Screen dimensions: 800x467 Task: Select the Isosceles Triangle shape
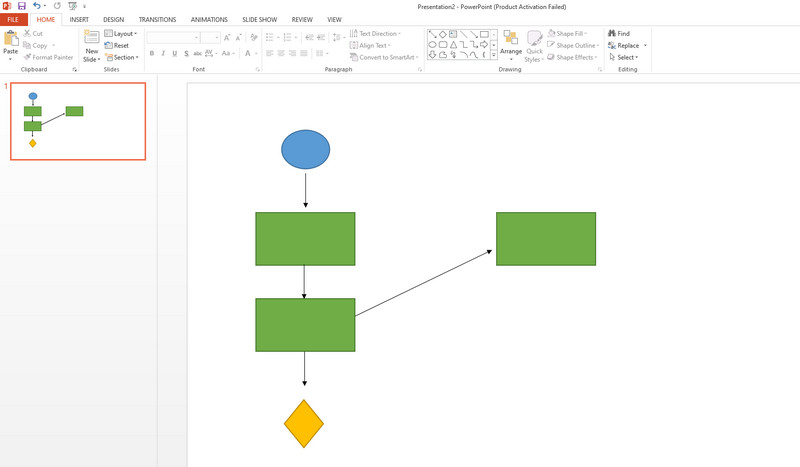(453, 45)
